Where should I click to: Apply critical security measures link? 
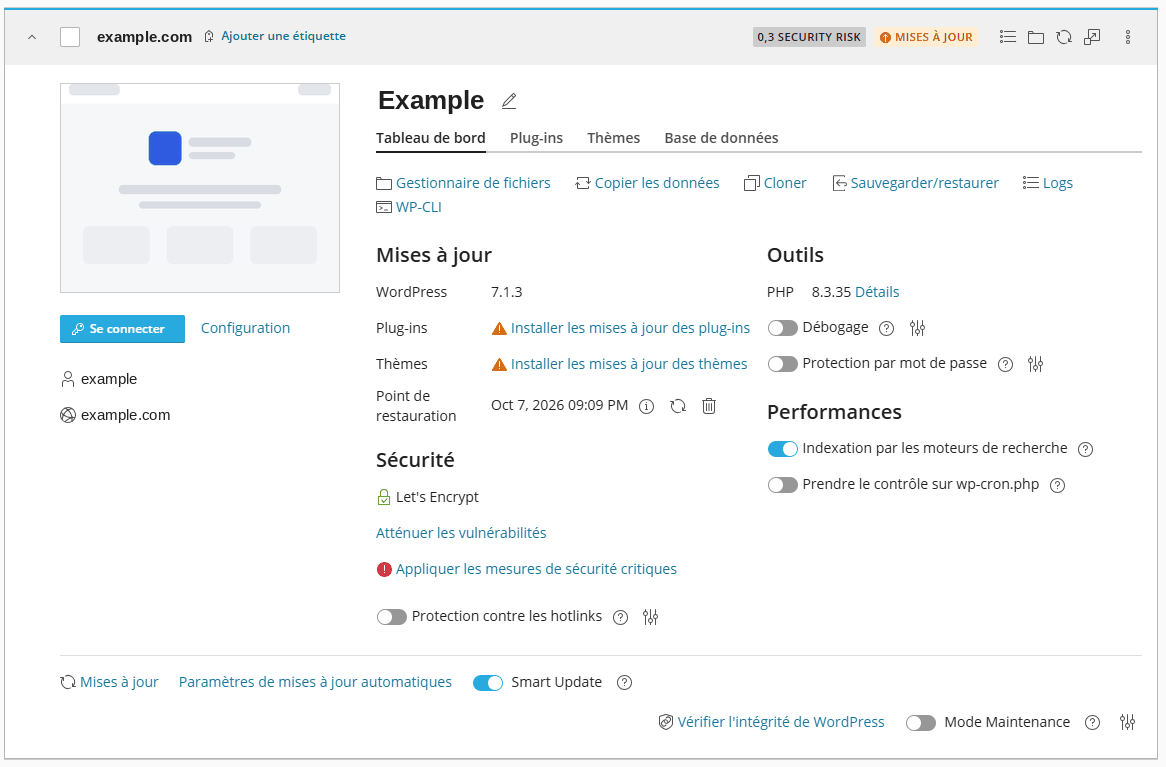[x=536, y=569]
